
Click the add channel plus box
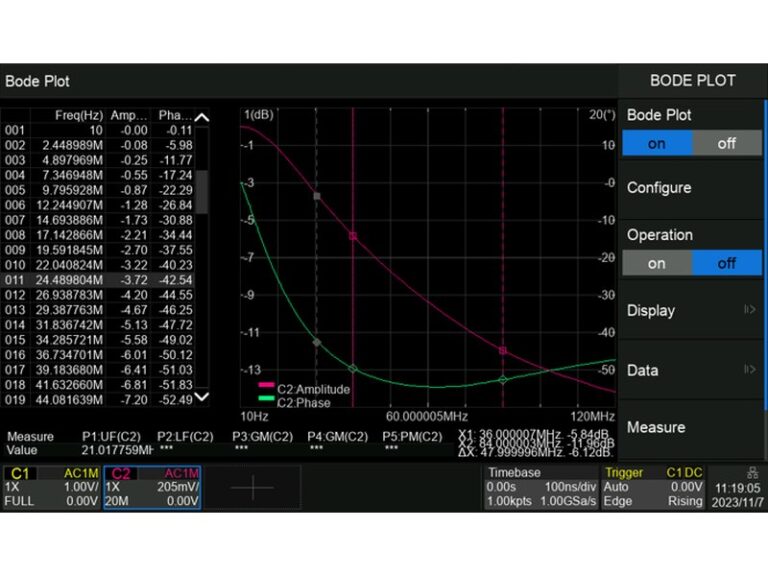coord(253,487)
